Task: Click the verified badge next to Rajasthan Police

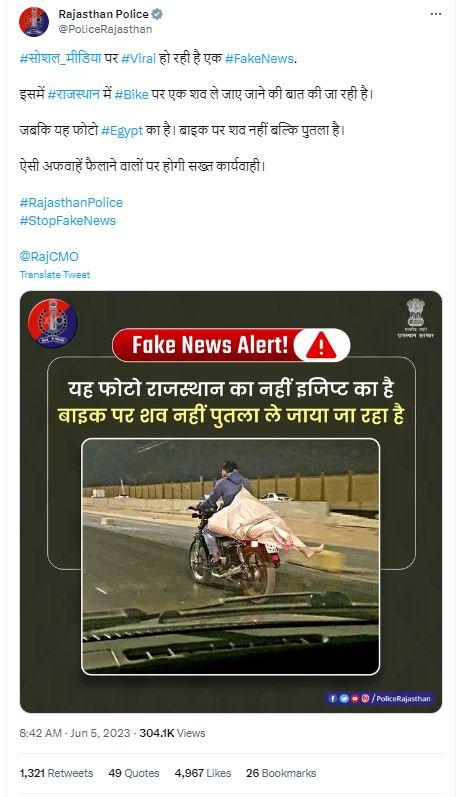Action: click(157, 14)
